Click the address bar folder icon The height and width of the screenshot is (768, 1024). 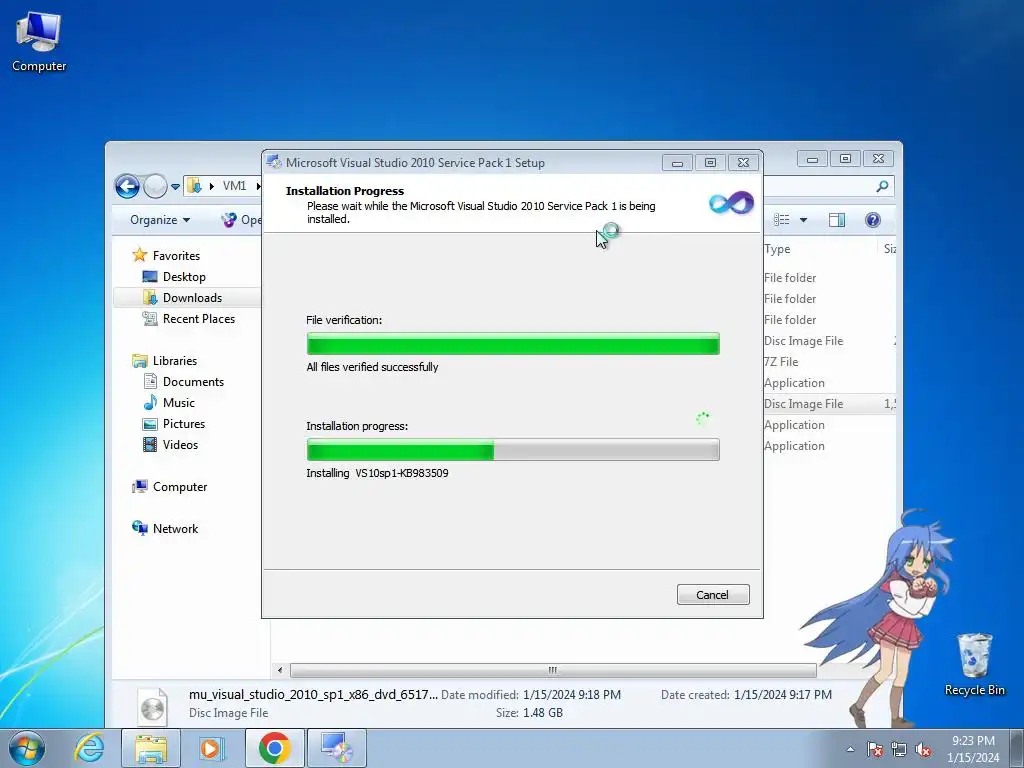194,186
